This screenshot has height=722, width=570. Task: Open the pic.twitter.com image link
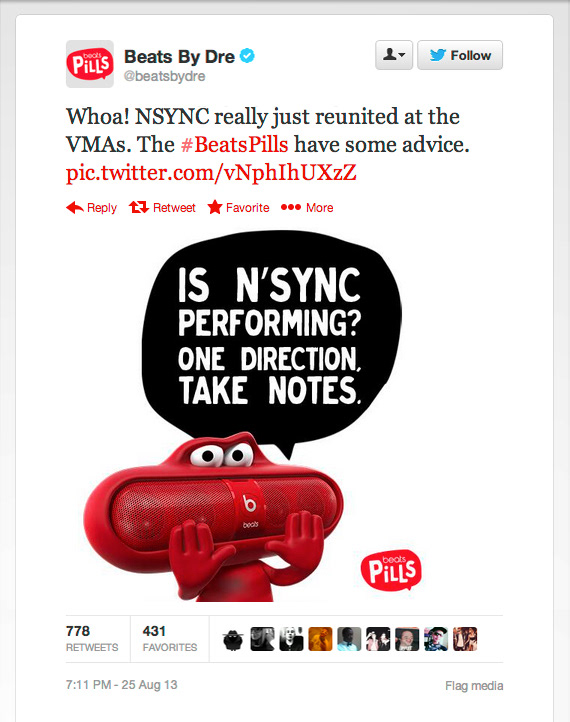pyautogui.click(x=211, y=173)
